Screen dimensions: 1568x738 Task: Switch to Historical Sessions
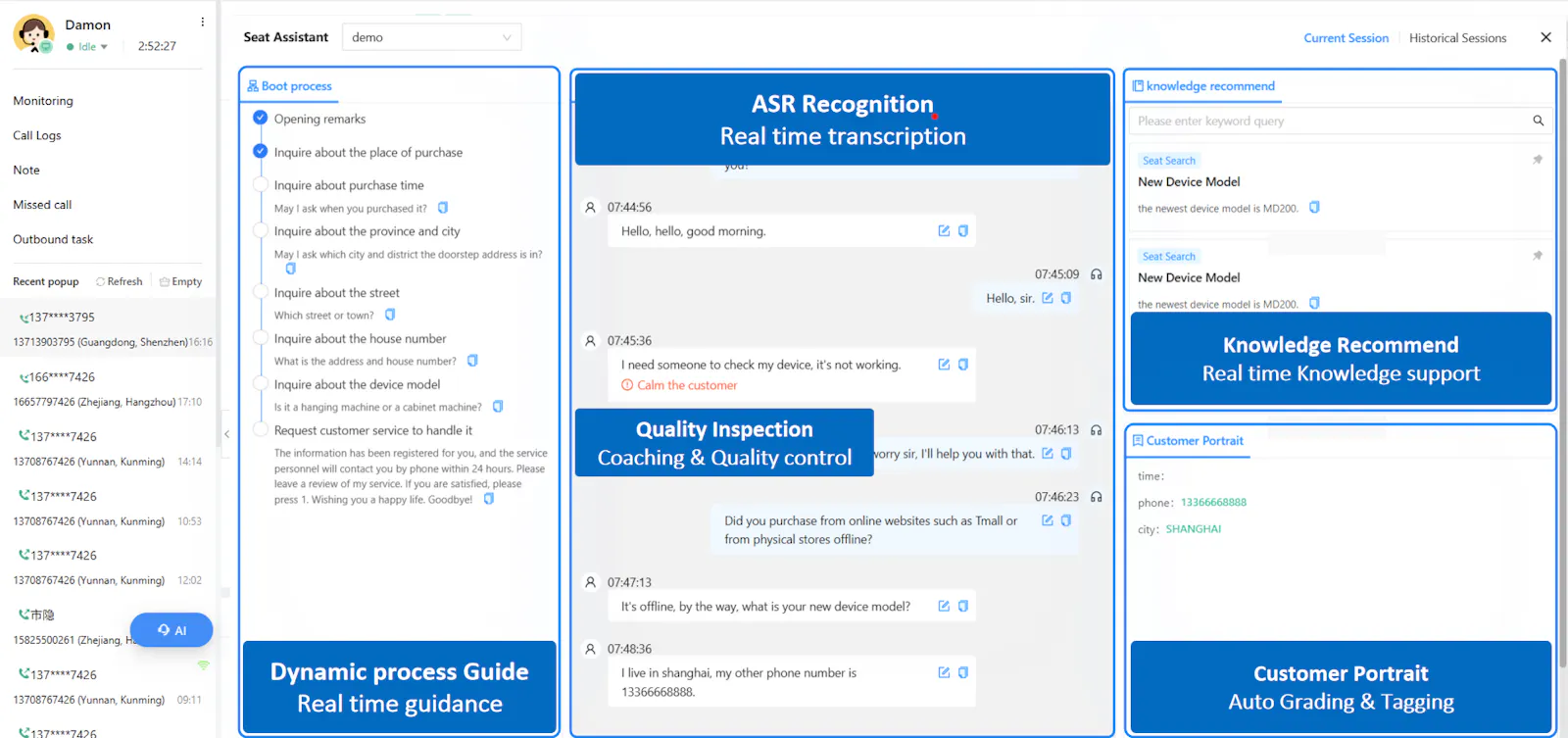click(1457, 38)
